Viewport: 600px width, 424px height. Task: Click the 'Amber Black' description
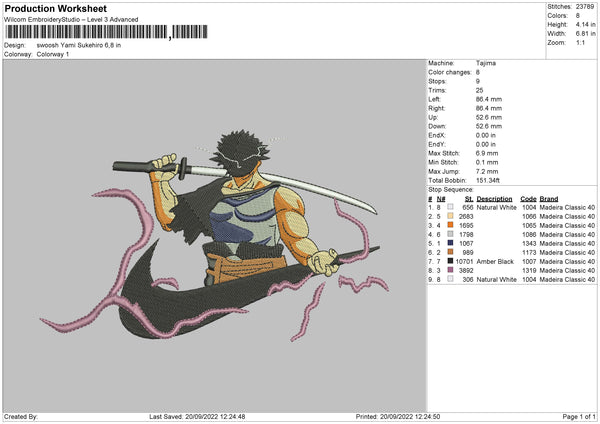[x=495, y=262]
